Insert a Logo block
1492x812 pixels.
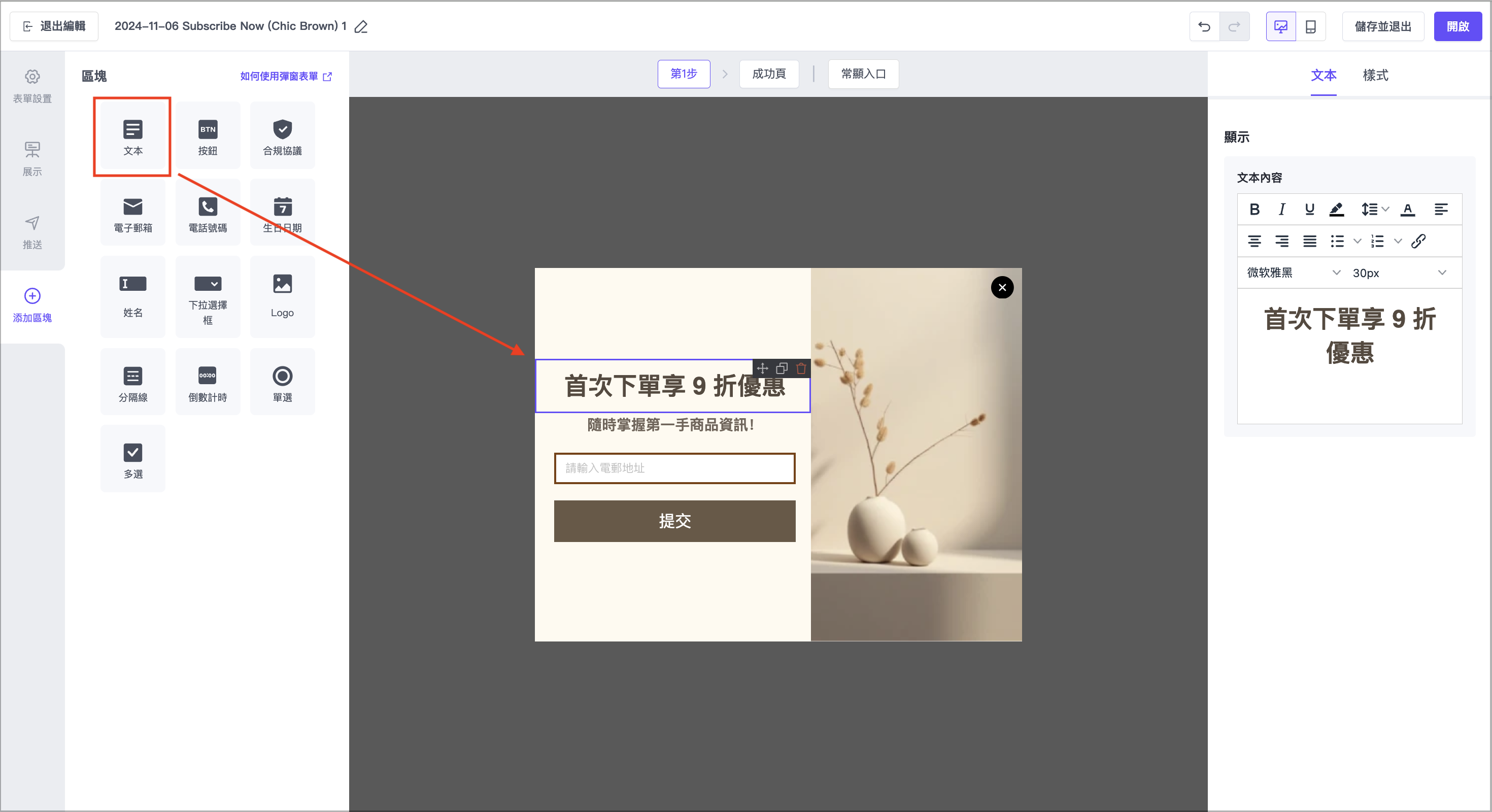282,296
